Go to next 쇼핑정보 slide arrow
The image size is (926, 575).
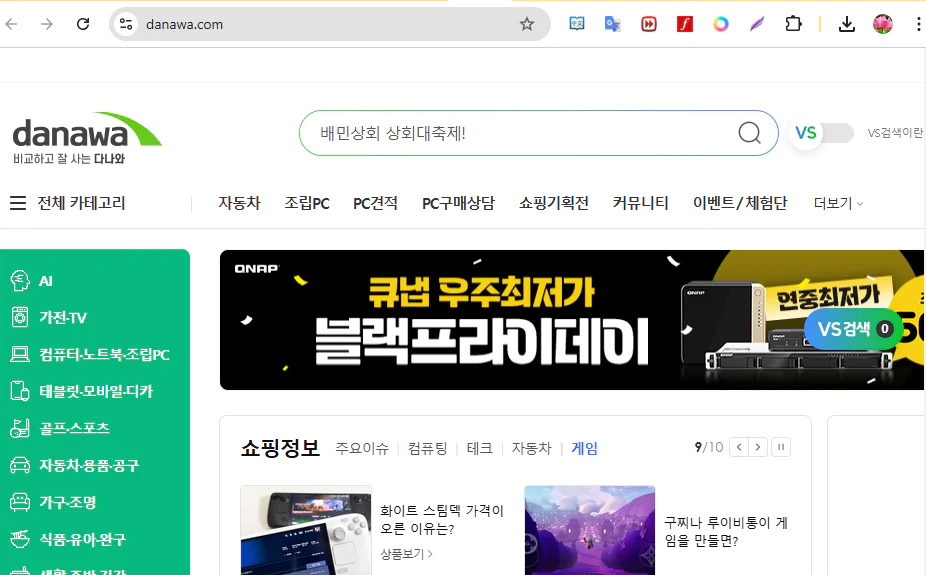[758, 447]
